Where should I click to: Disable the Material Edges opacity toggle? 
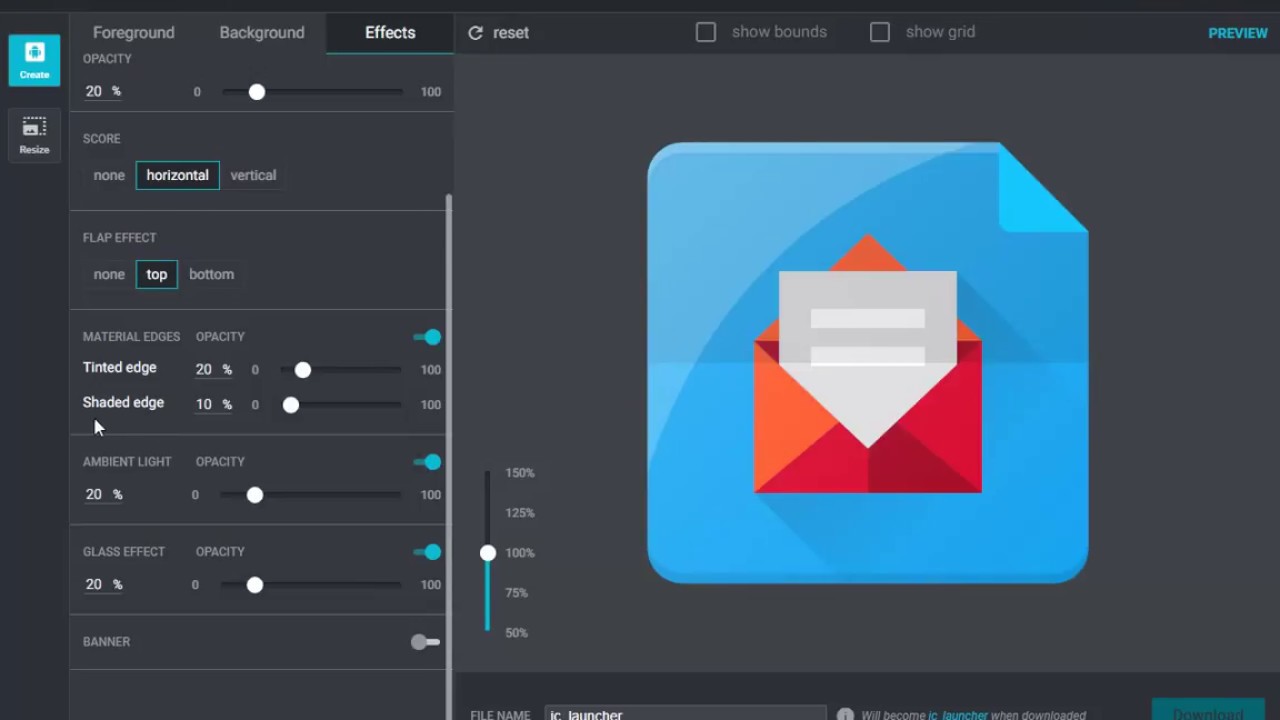425,337
